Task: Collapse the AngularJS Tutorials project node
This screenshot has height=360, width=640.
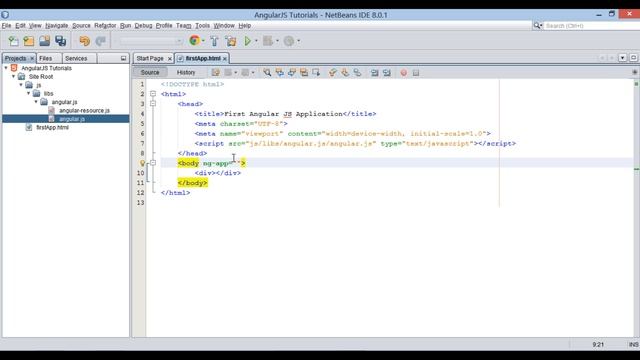Action: click(x=6, y=68)
